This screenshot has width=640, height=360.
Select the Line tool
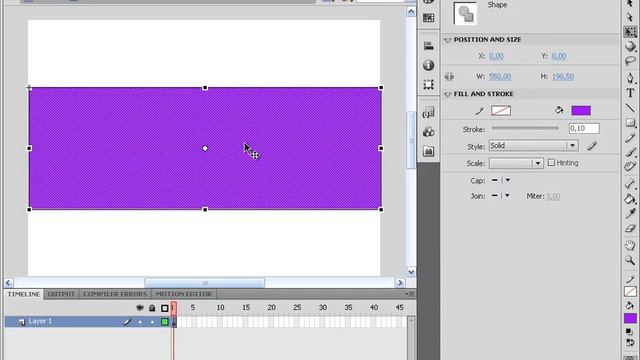(630, 108)
